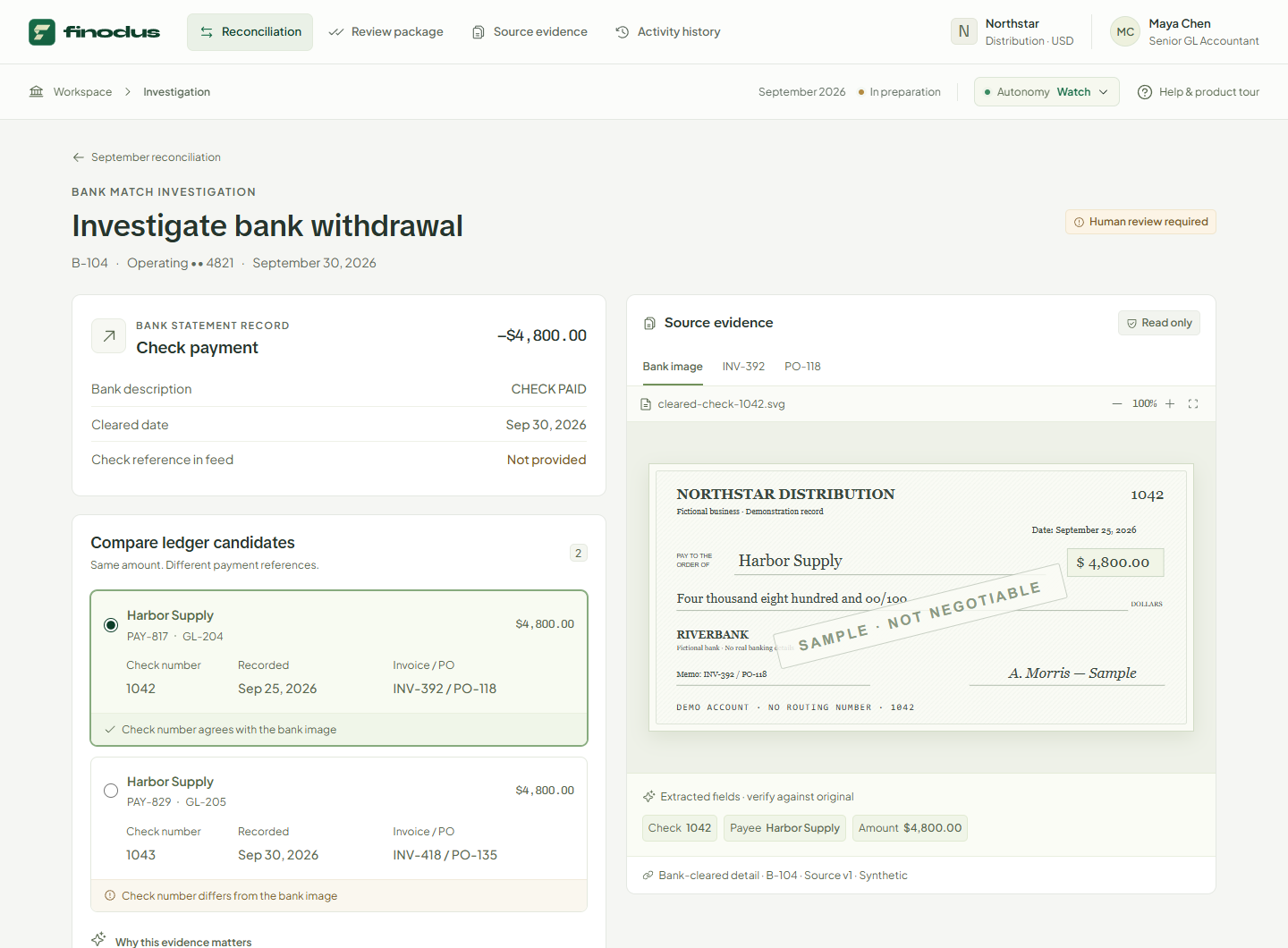1288x948 pixels.
Task: Open the Reconciliation tab
Action: [250, 32]
